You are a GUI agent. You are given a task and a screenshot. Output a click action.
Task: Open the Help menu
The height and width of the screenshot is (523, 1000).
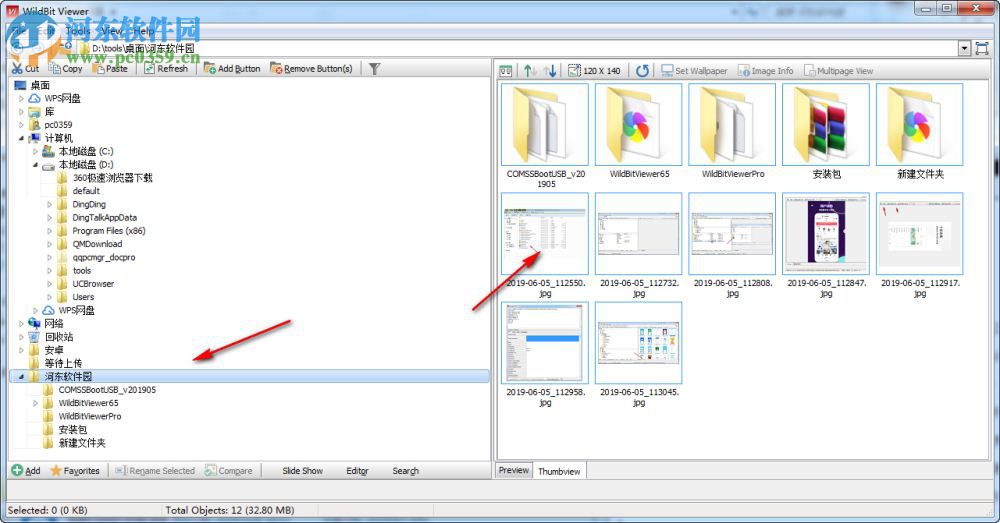pyautogui.click(x=143, y=30)
